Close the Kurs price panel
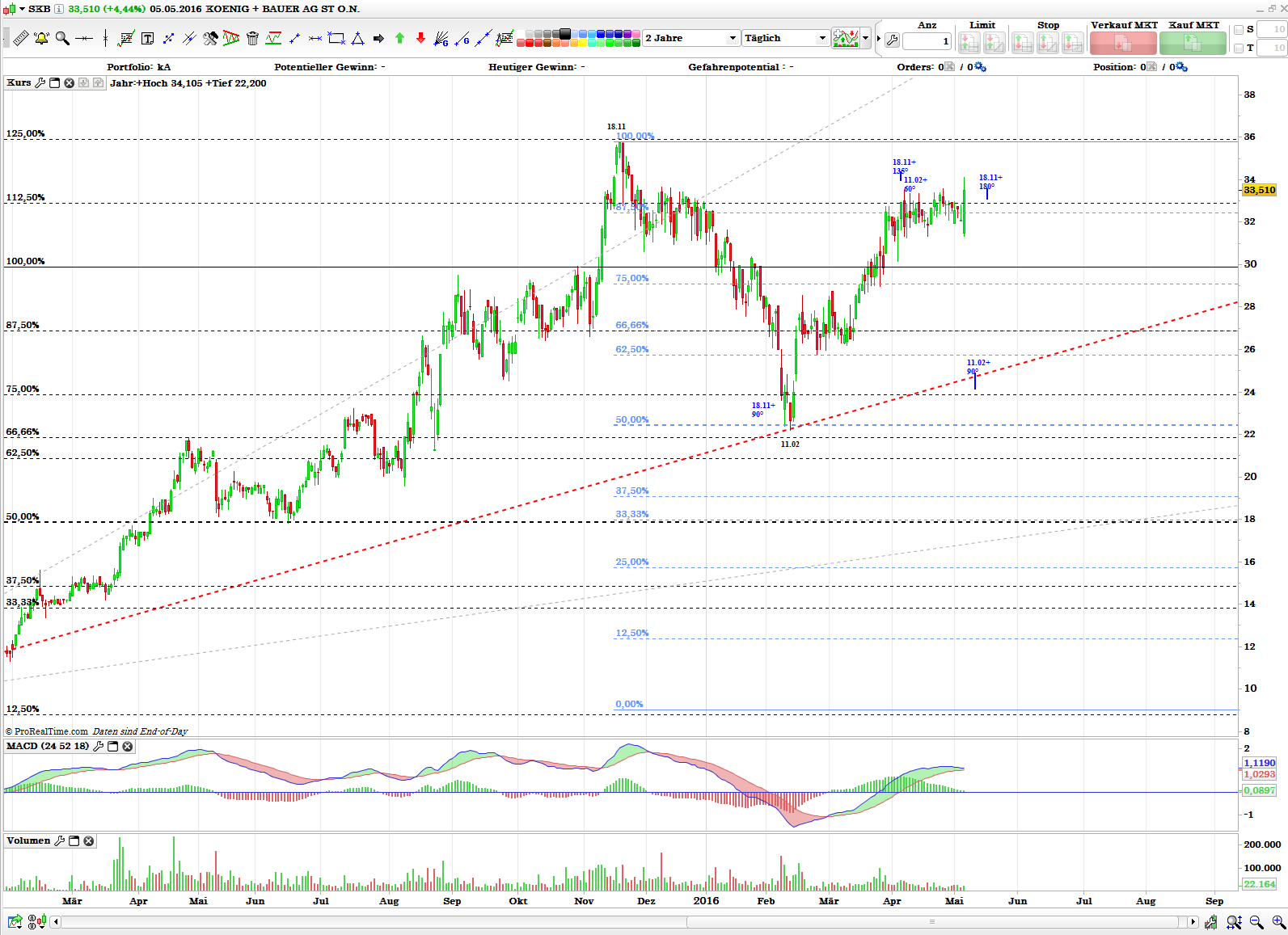The image size is (1288, 935). 70,82
